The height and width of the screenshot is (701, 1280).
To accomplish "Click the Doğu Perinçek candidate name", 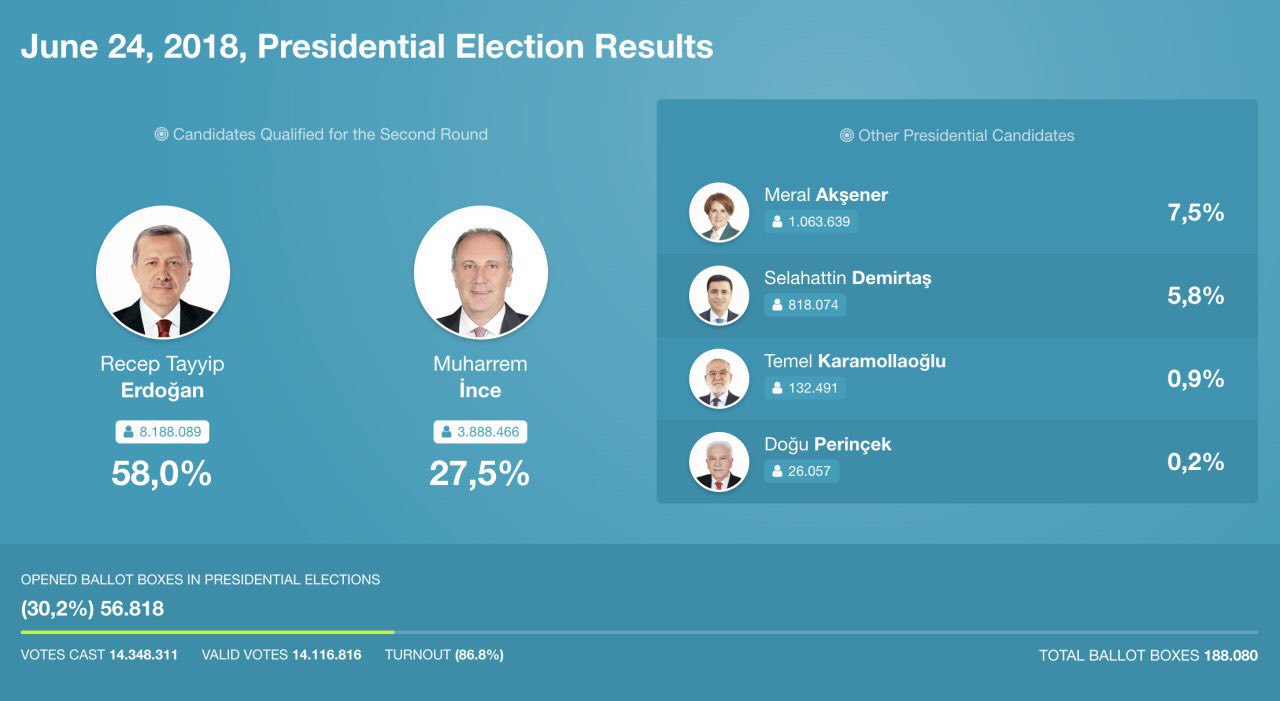I will coord(827,444).
